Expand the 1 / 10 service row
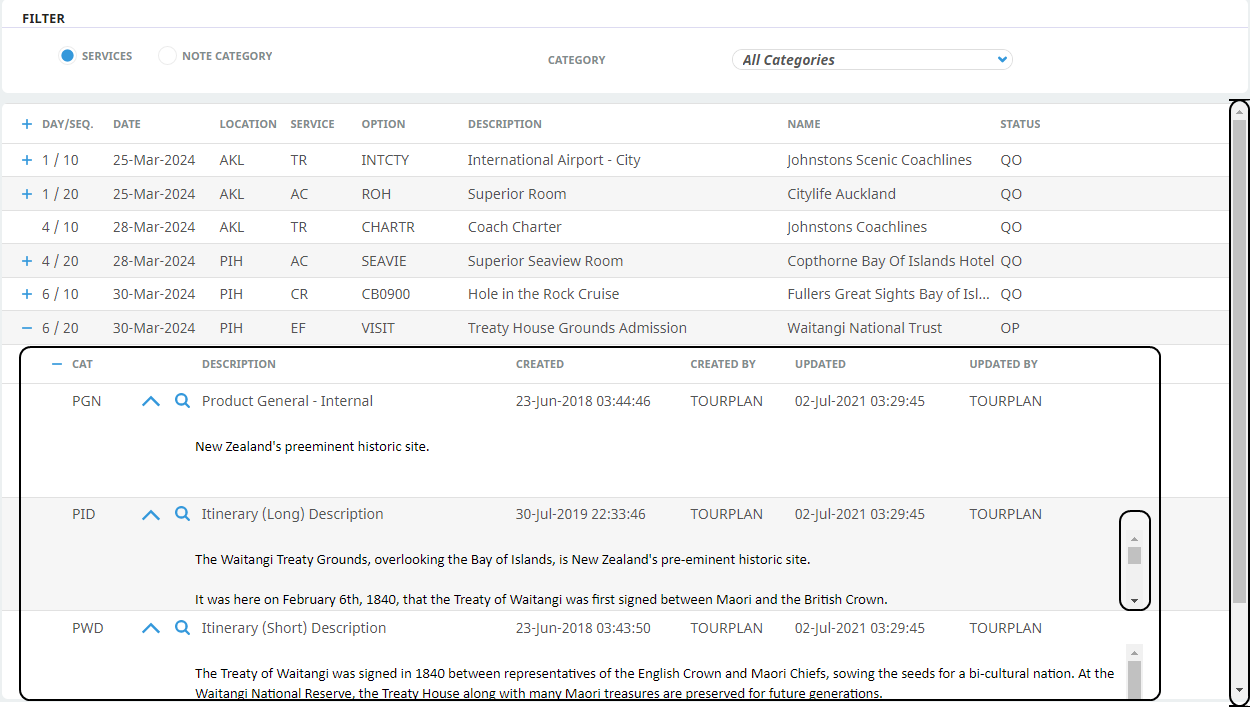 27,160
